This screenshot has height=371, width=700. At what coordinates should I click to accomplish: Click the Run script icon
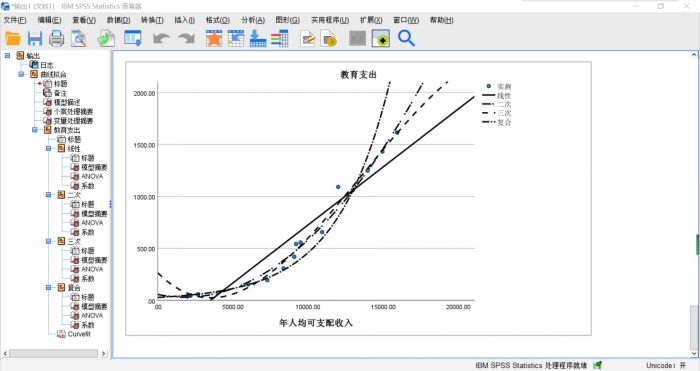(x=329, y=39)
